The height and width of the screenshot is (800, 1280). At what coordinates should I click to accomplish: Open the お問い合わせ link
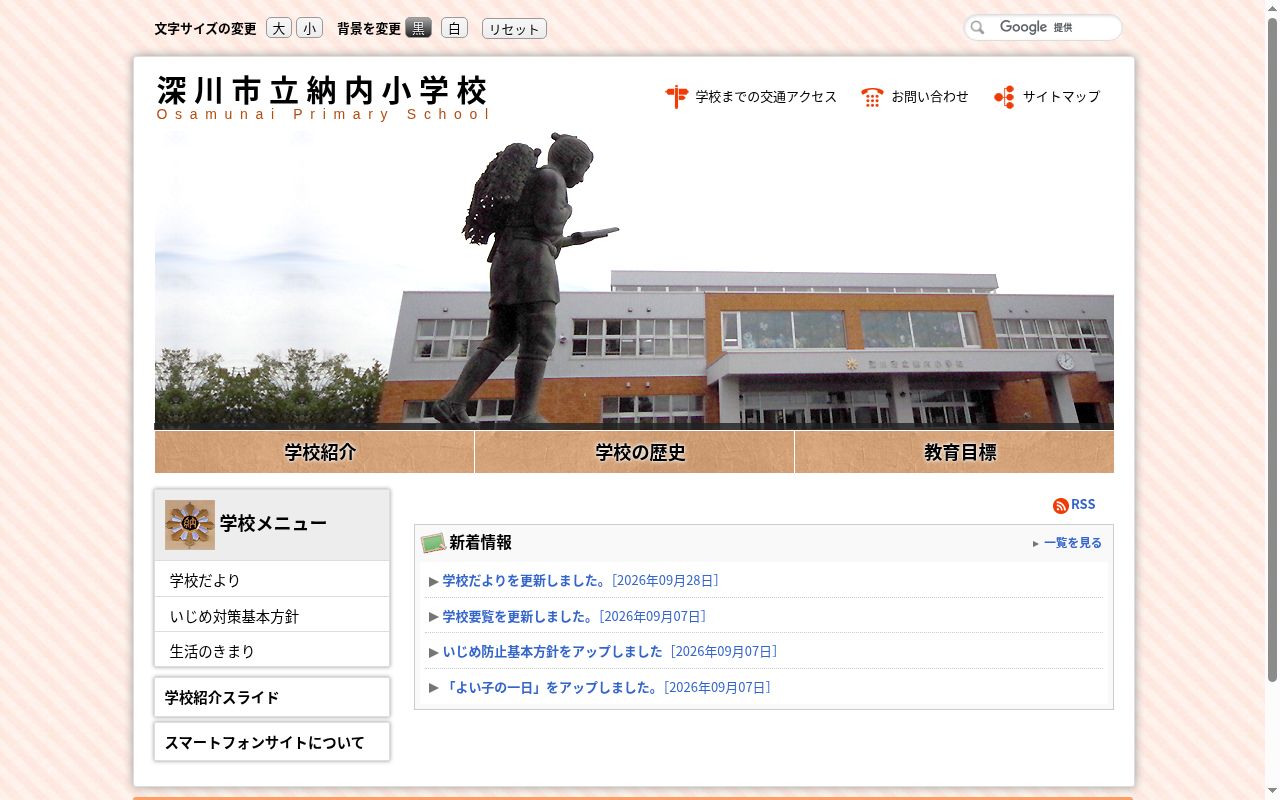tap(930, 97)
